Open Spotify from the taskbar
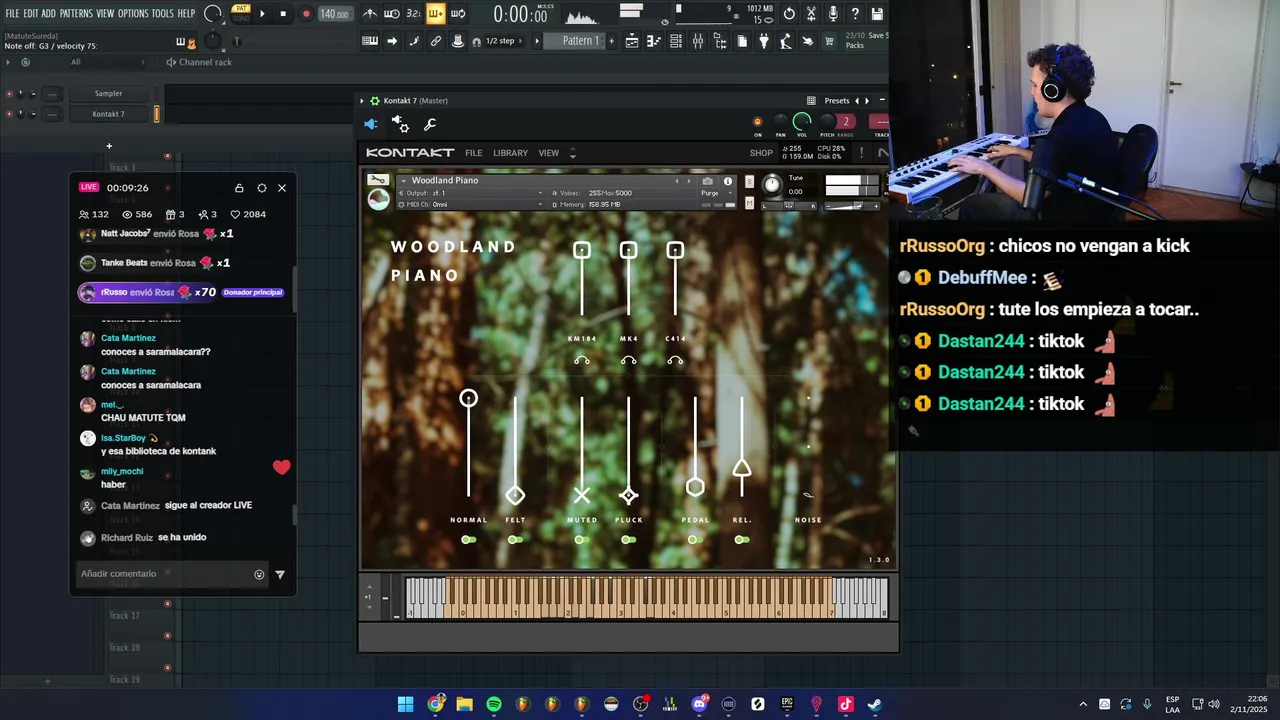 coord(494,704)
